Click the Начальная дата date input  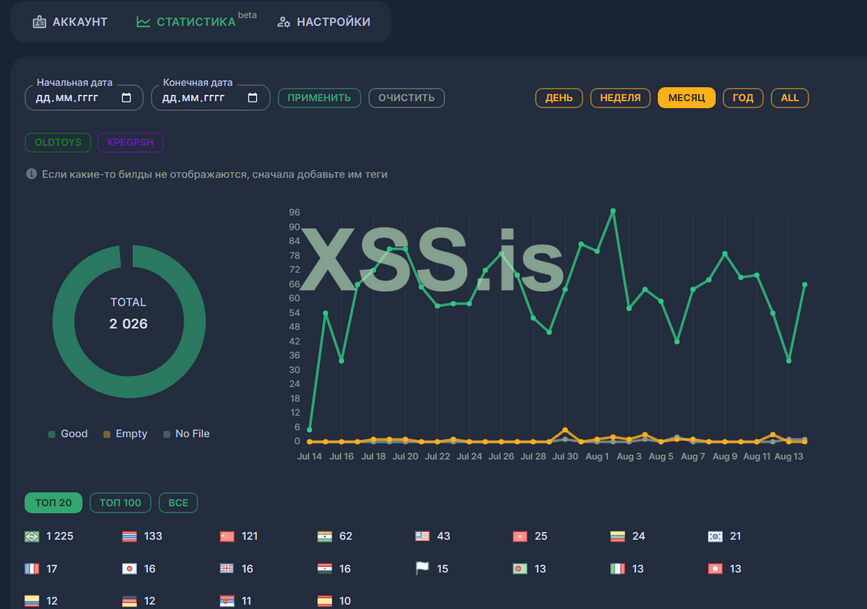point(84,98)
